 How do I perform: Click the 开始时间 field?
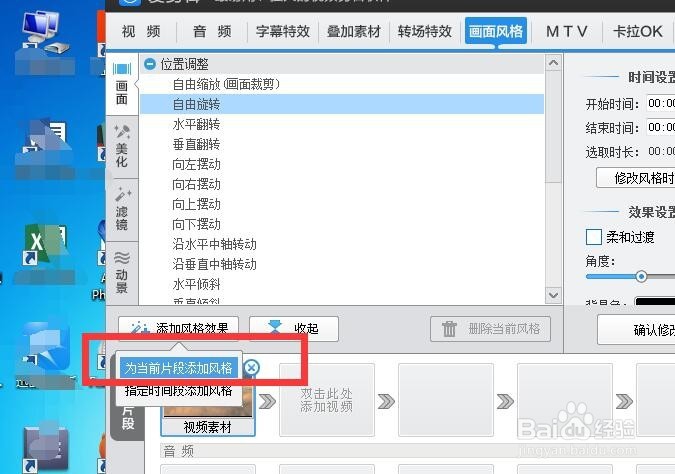(661, 103)
